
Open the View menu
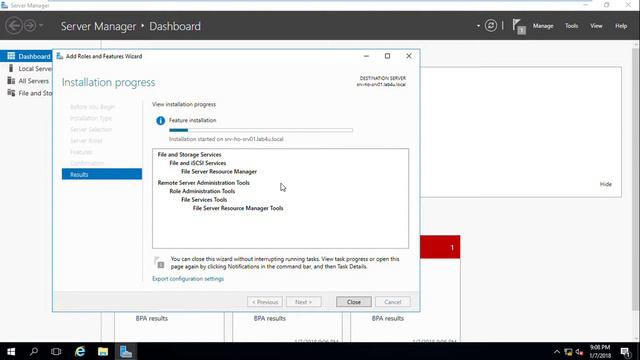click(596, 26)
